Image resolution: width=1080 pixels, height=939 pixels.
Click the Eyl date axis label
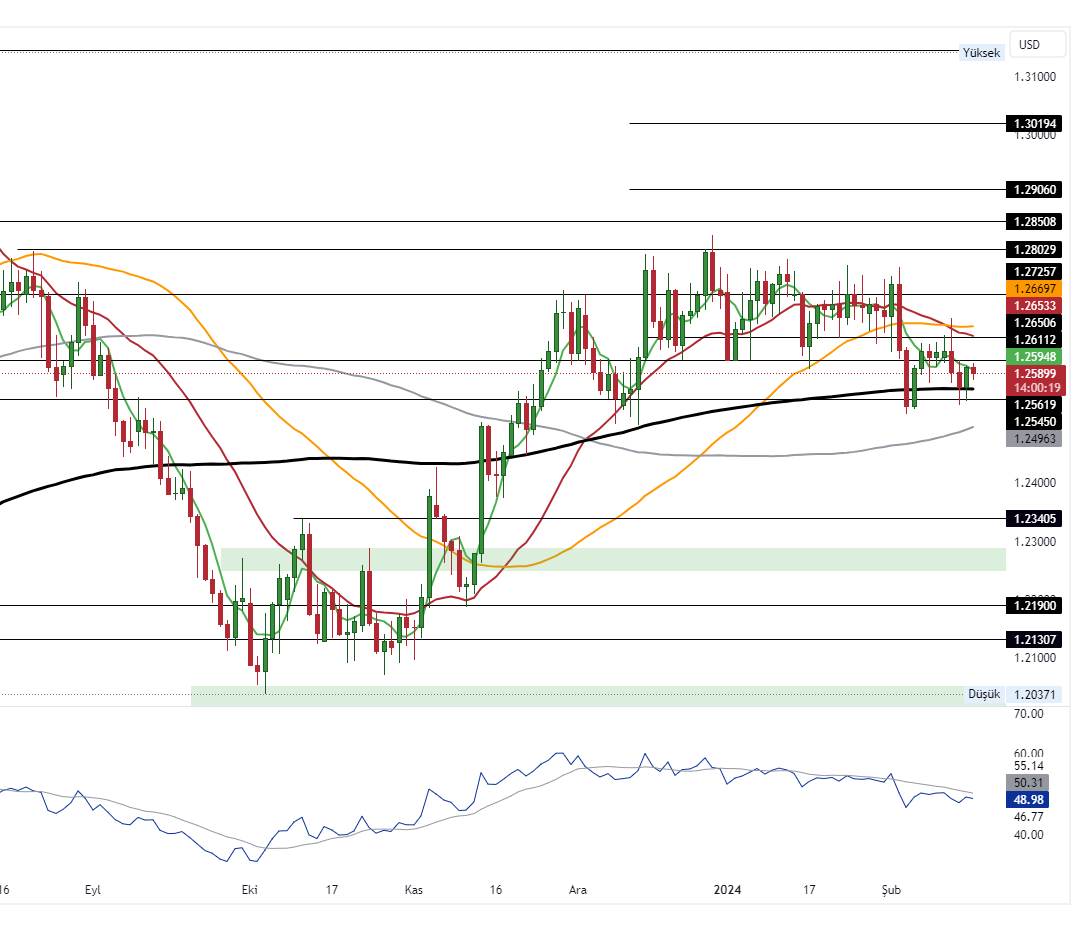click(93, 890)
